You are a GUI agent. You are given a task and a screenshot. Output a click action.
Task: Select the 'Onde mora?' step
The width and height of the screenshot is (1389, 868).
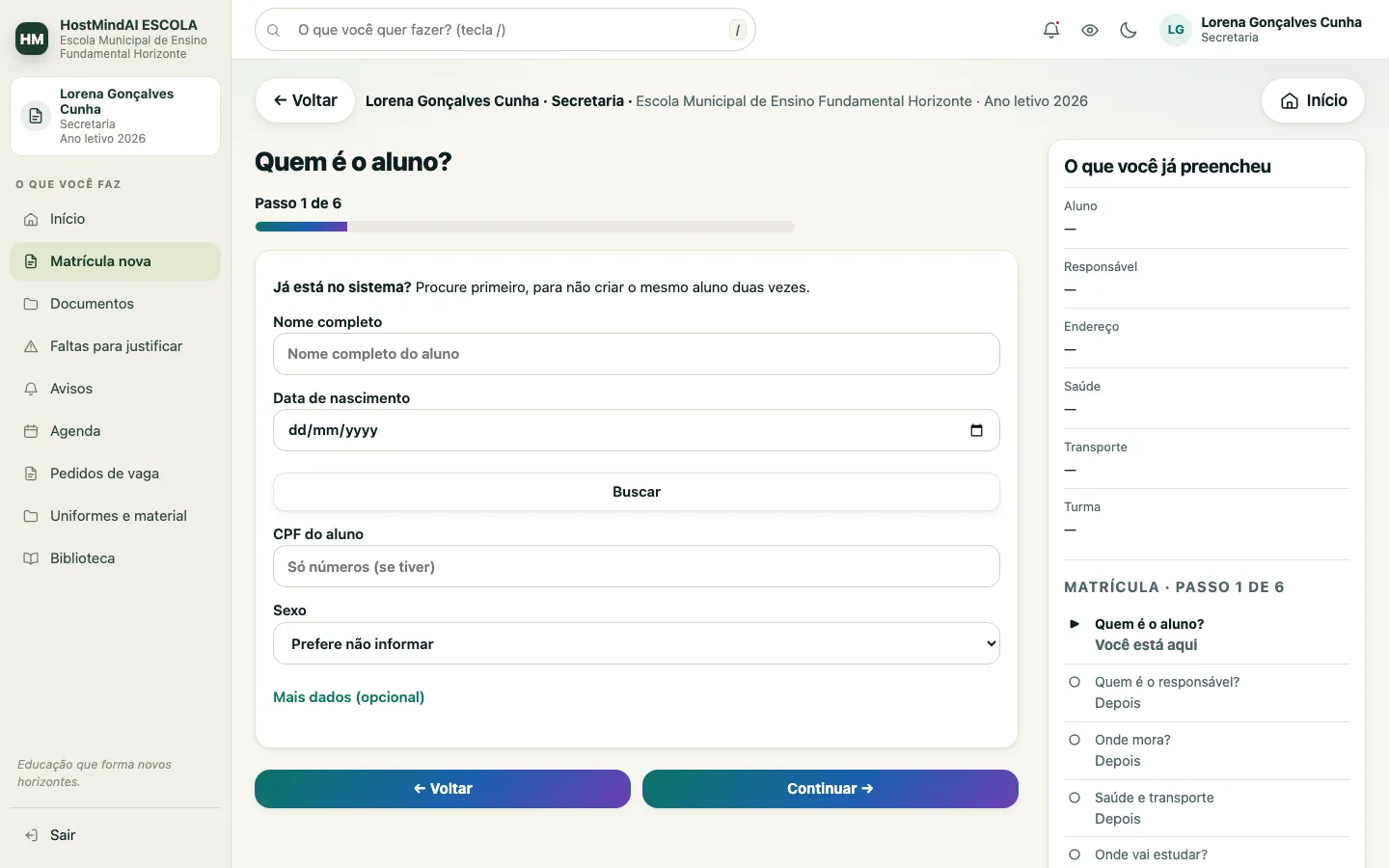click(1207, 750)
